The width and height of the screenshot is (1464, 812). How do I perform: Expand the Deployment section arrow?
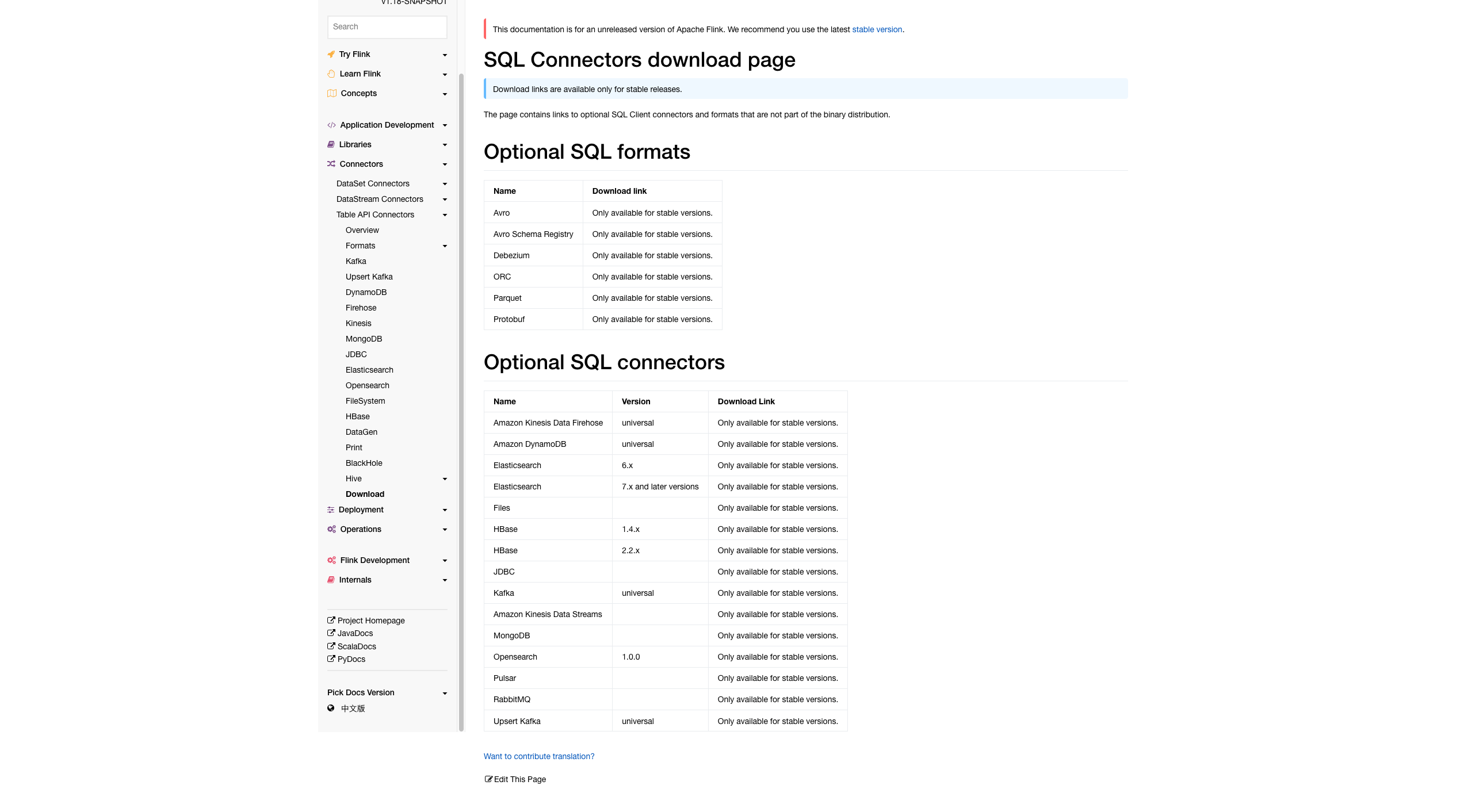click(445, 510)
